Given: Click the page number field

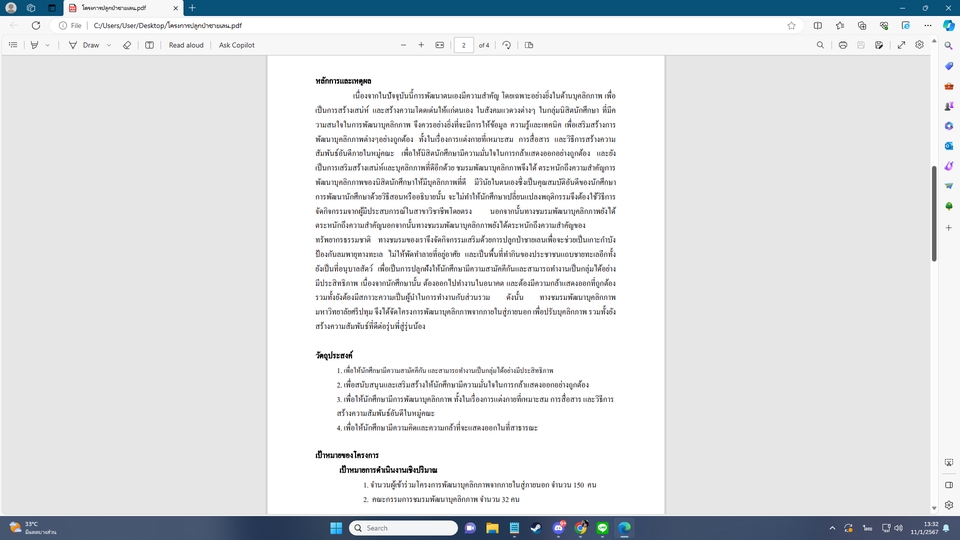Looking at the screenshot, I should click(x=463, y=45).
